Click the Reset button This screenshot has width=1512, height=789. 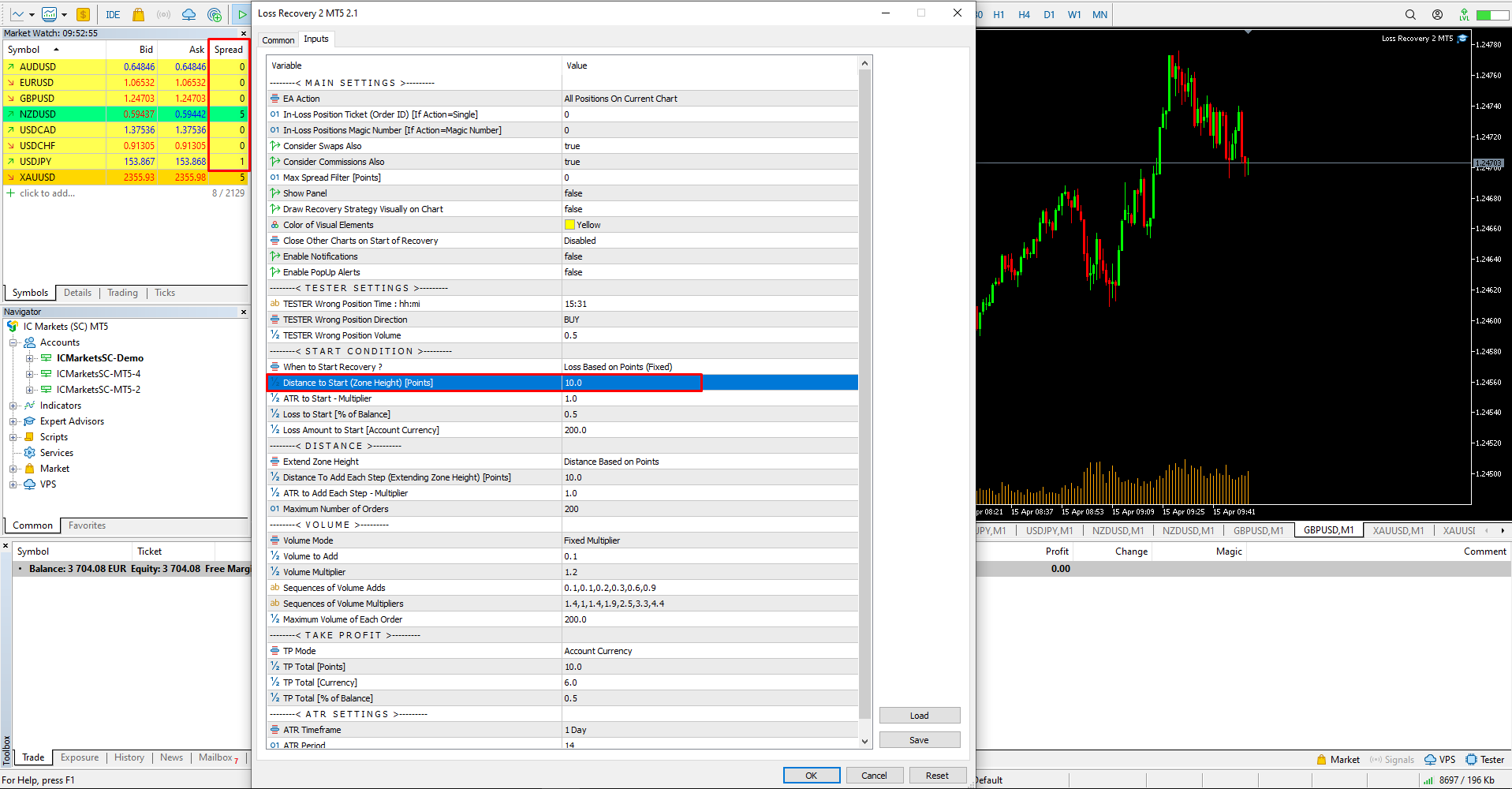[x=937, y=776]
